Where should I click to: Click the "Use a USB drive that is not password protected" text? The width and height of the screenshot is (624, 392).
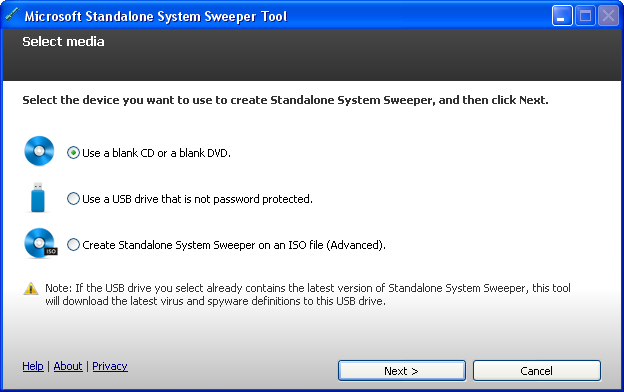(197, 199)
